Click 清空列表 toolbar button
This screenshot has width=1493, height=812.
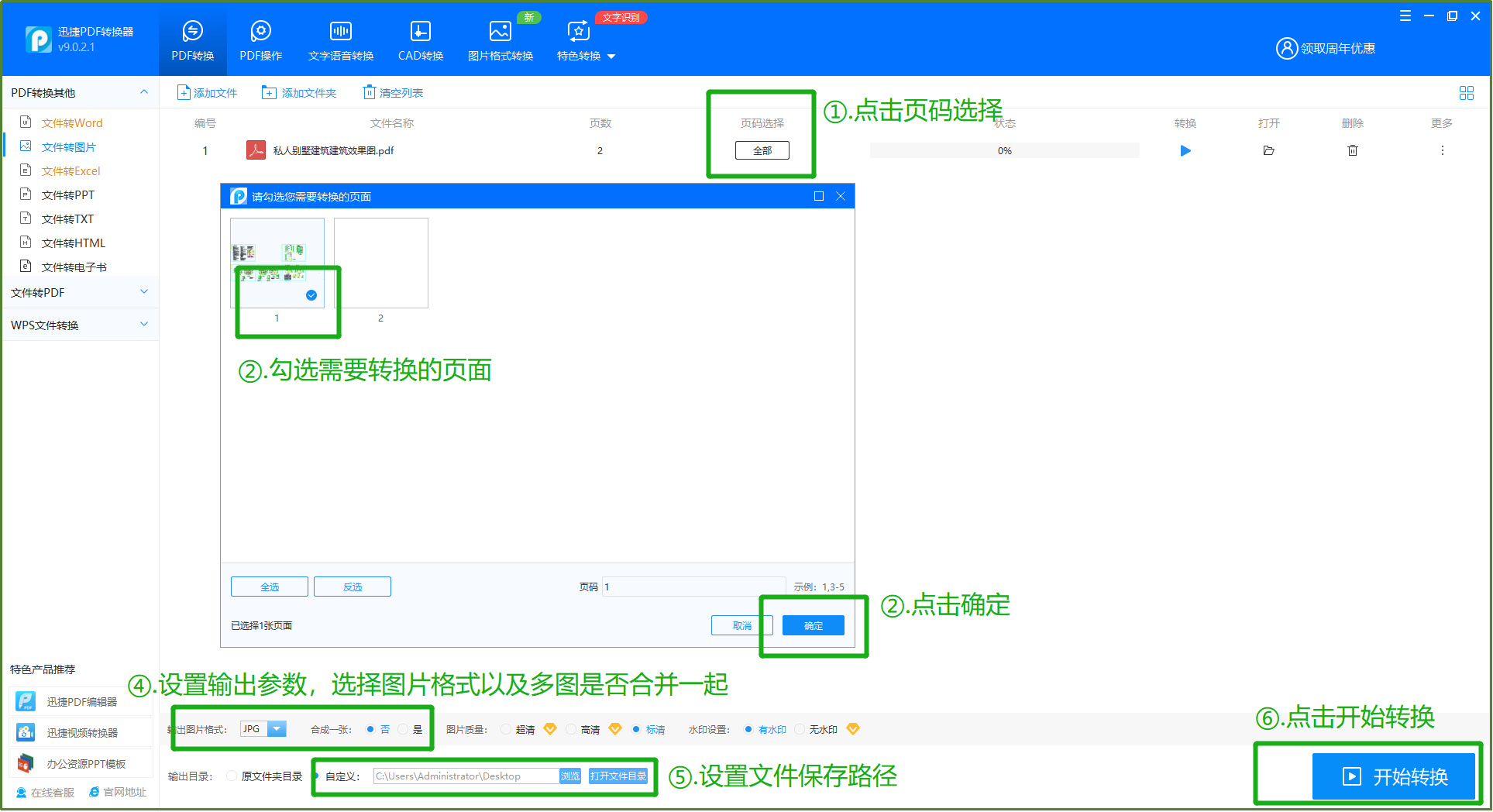coord(393,93)
